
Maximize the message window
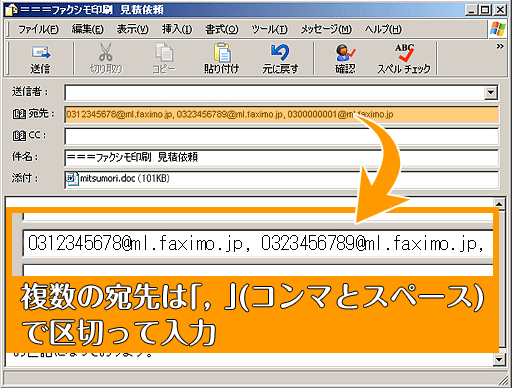pyautogui.click(x=485, y=10)
